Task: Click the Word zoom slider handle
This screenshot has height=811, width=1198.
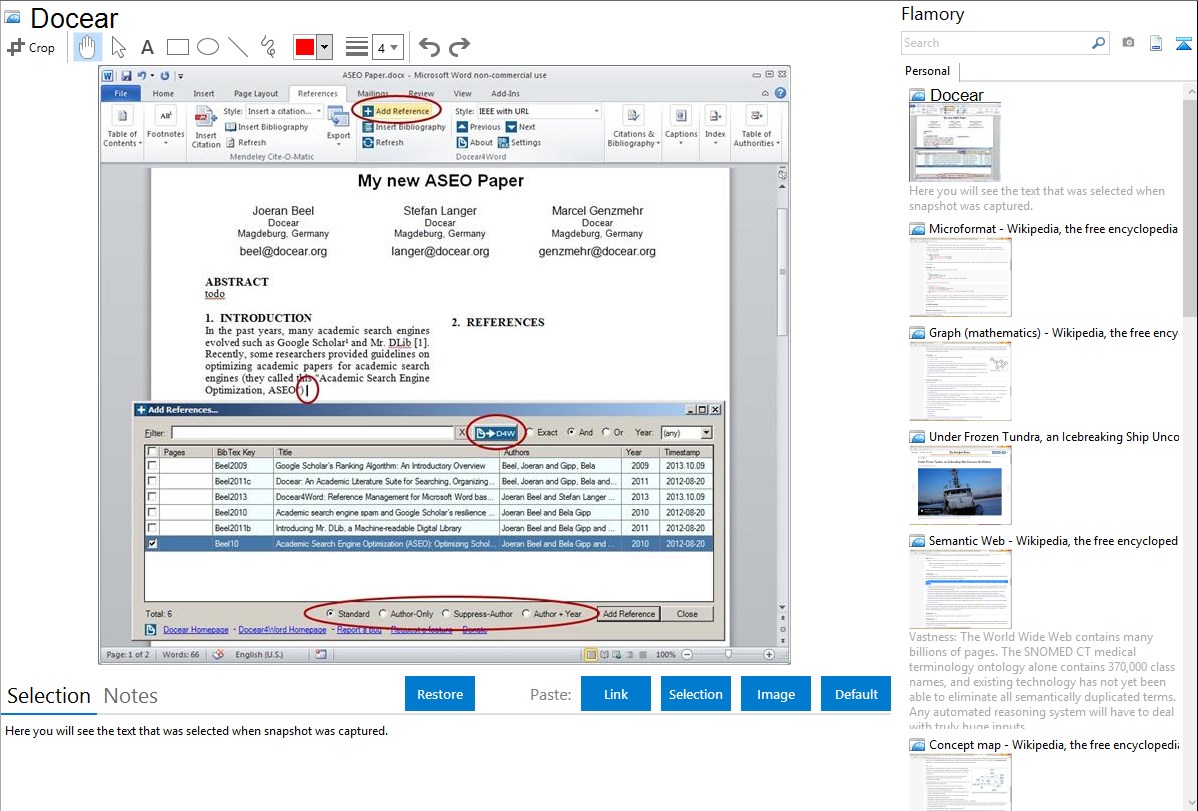Action: 728,654
